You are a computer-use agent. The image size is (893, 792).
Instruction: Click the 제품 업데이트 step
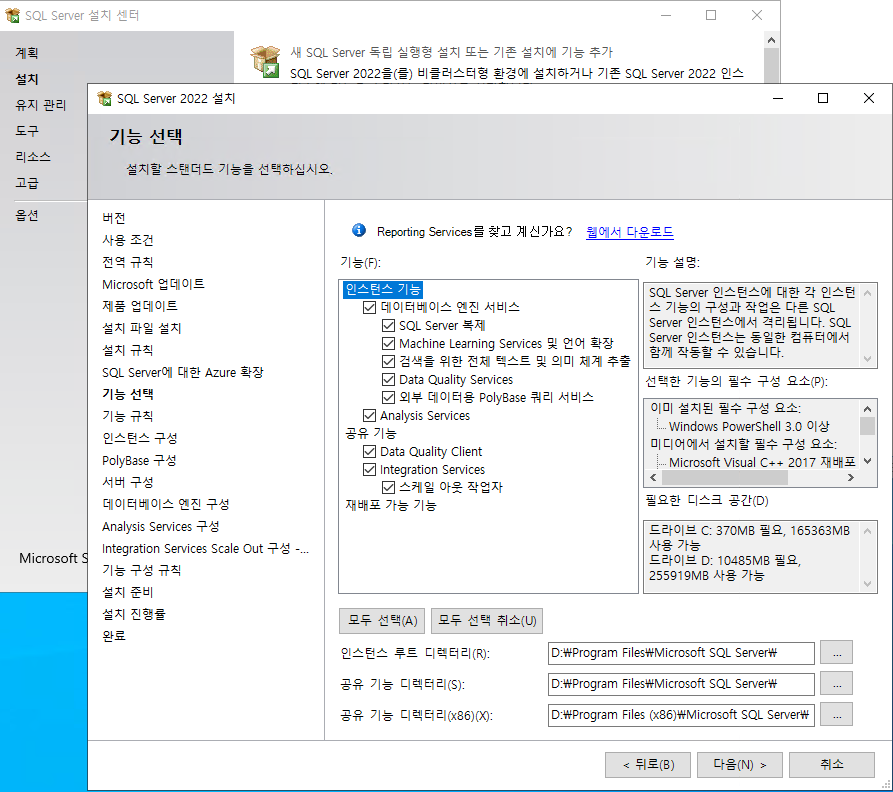pyautogui.click(x=140, y=306)
